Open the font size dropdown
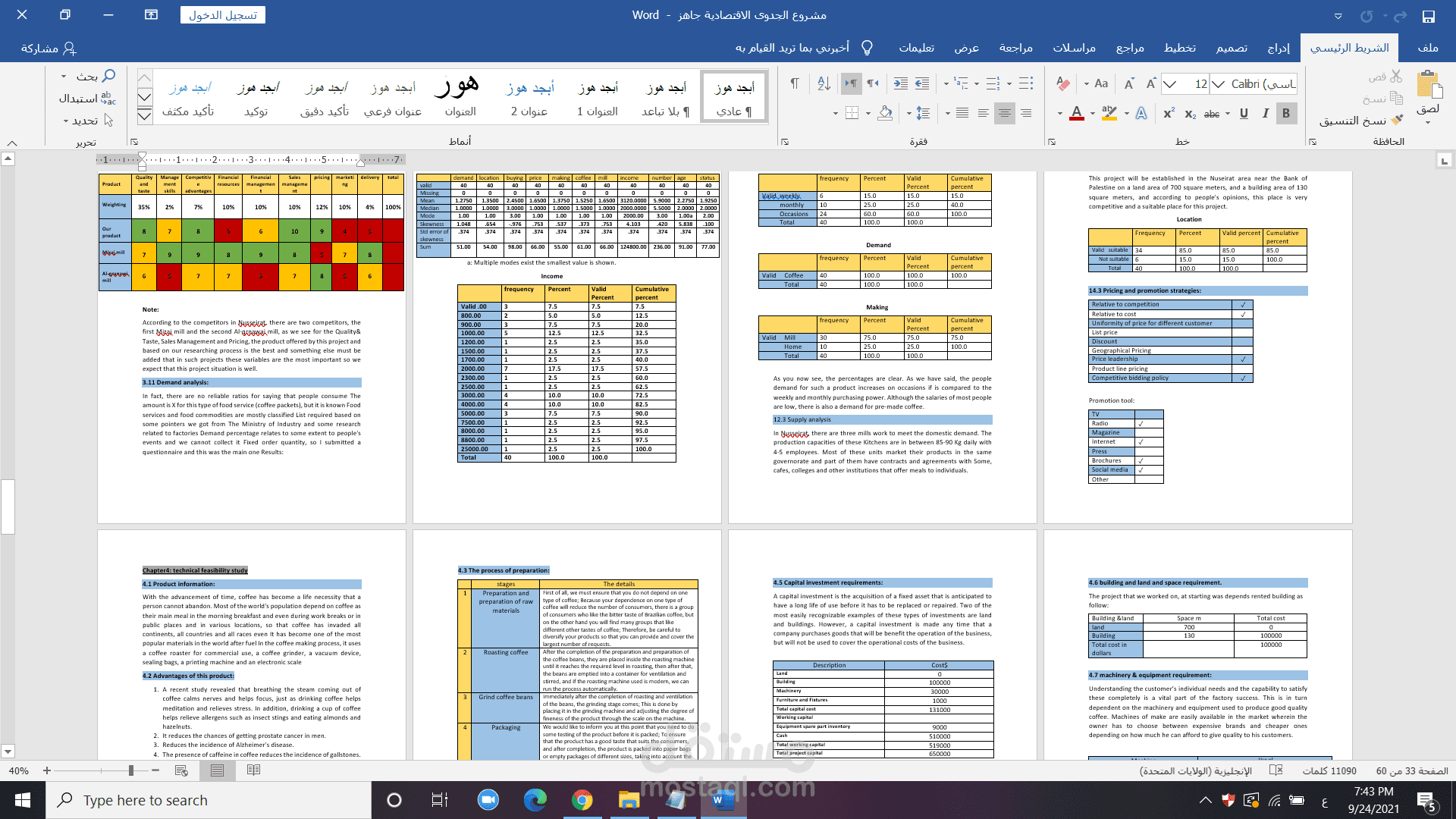The image size is (1456, 819). 1170,84
